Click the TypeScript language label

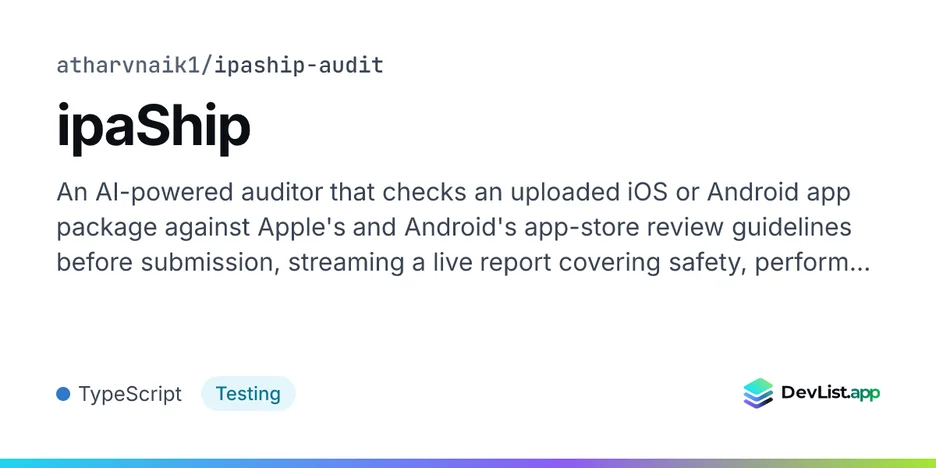[130, 394]
